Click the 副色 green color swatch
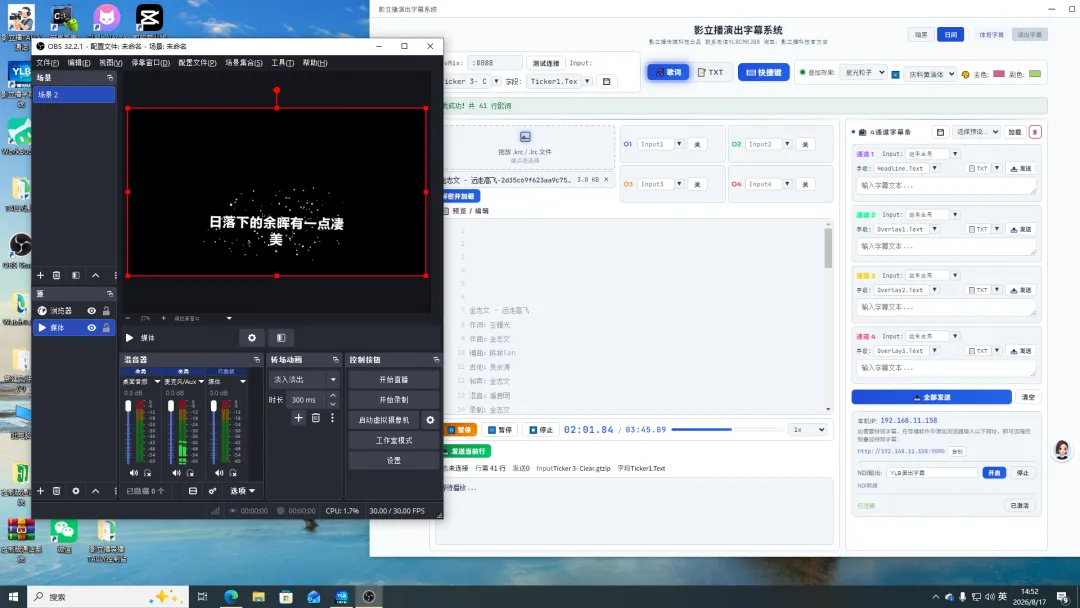The image size is (1080, 608). [x=1035, y=74]
